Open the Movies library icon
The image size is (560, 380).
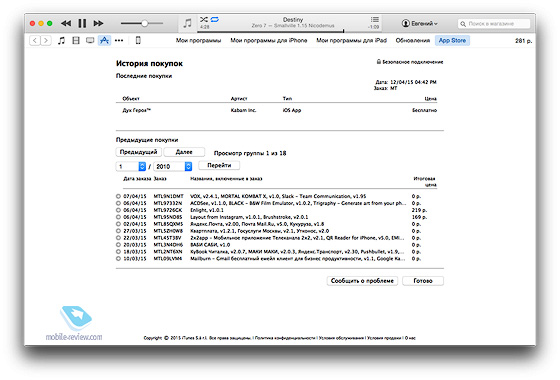coord(76,40)
